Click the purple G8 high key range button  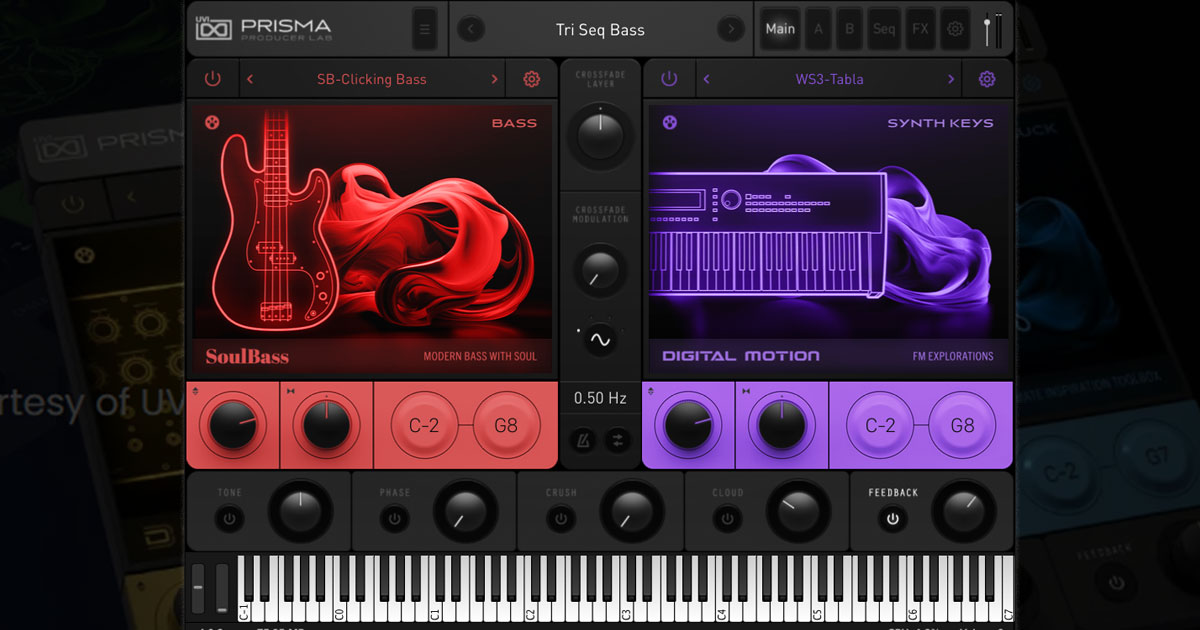click(x=962, y=425)
